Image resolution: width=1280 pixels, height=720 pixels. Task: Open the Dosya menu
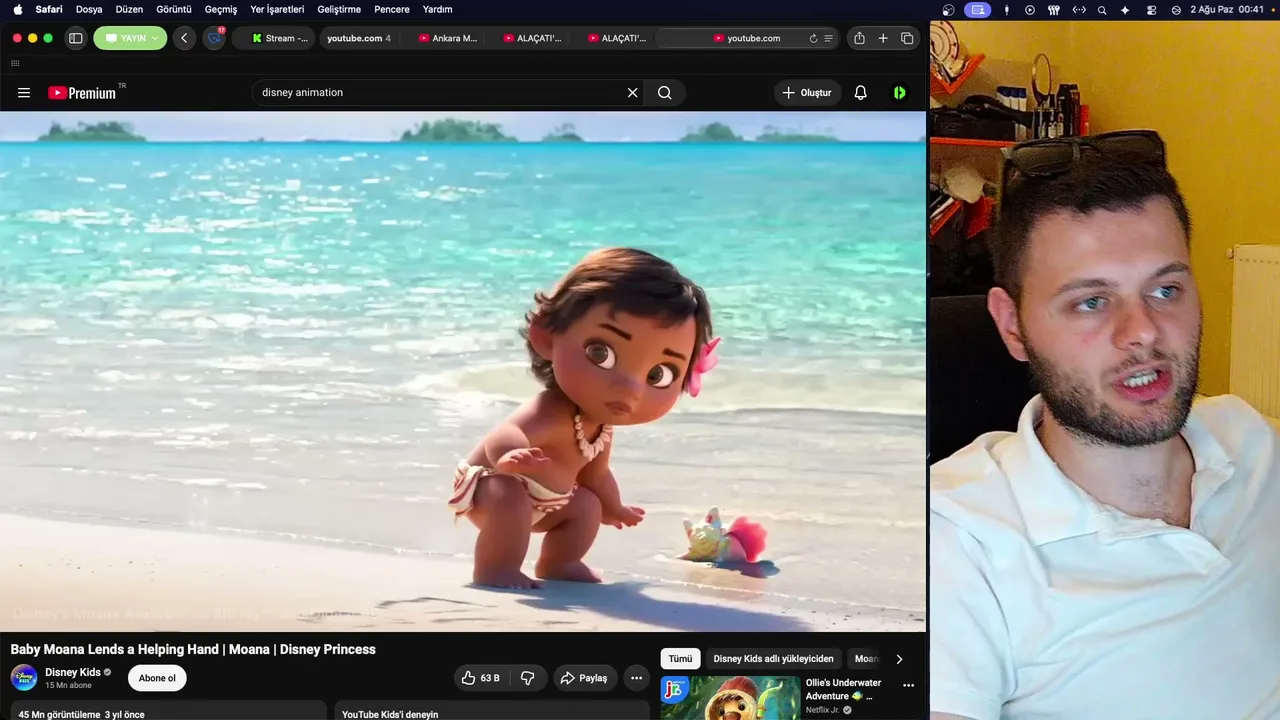(89, 9)
